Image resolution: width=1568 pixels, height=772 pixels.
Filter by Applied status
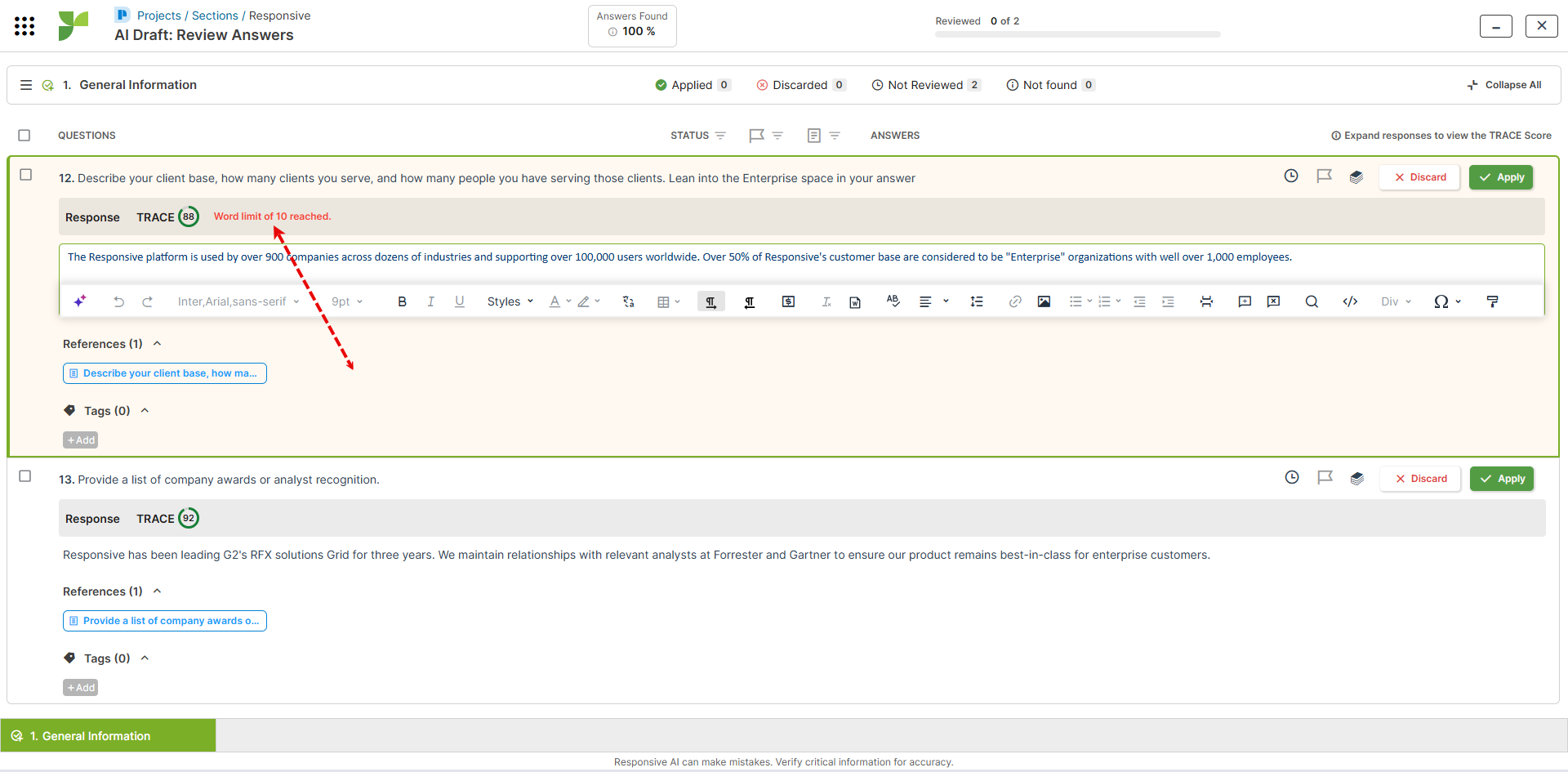point(693,85)
